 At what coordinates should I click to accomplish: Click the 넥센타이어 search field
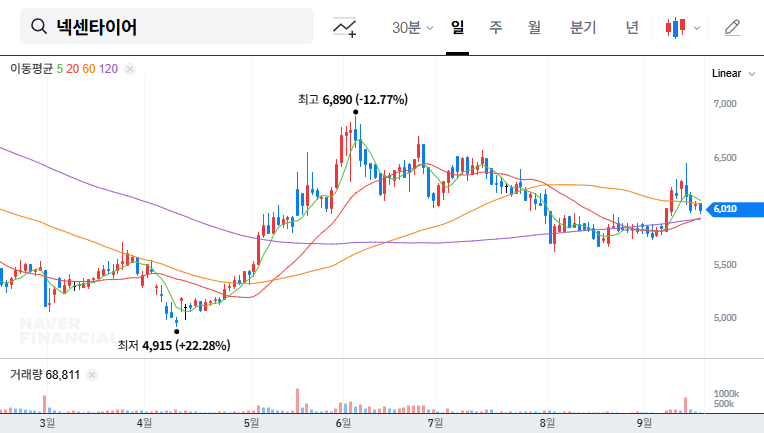pos(167,26)
